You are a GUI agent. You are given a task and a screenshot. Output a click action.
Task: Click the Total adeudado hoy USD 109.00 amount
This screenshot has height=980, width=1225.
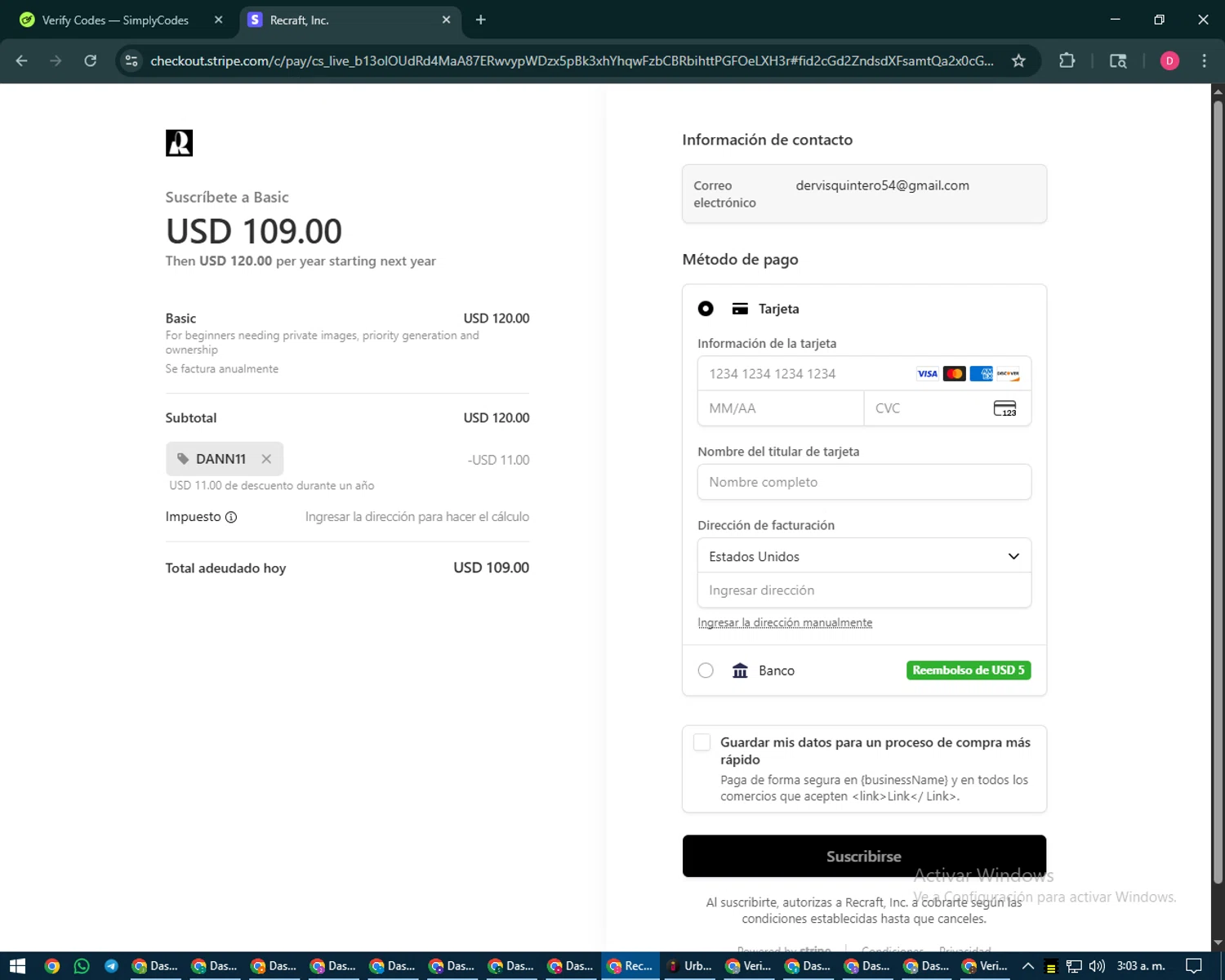[492, 568]
